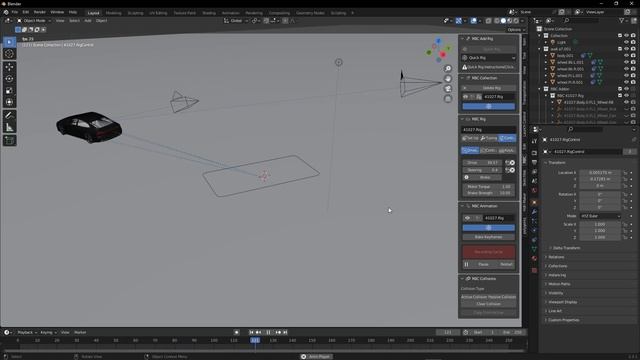Toggle X-ray mode icon in viewport header
Image resolution: width=640 pixels, height=360 pixels.
click(489, 20)
